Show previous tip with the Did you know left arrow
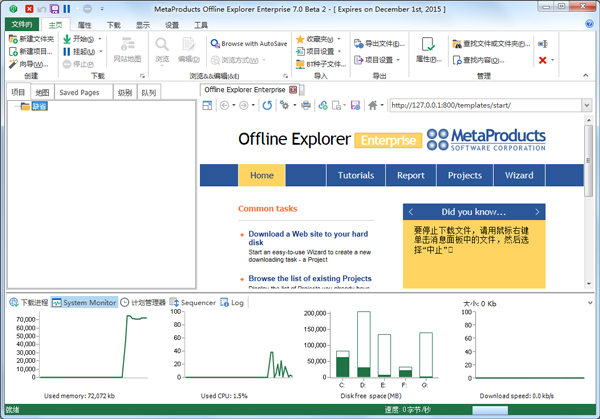This screenshot has width=600, height=419. click(411, 212)
